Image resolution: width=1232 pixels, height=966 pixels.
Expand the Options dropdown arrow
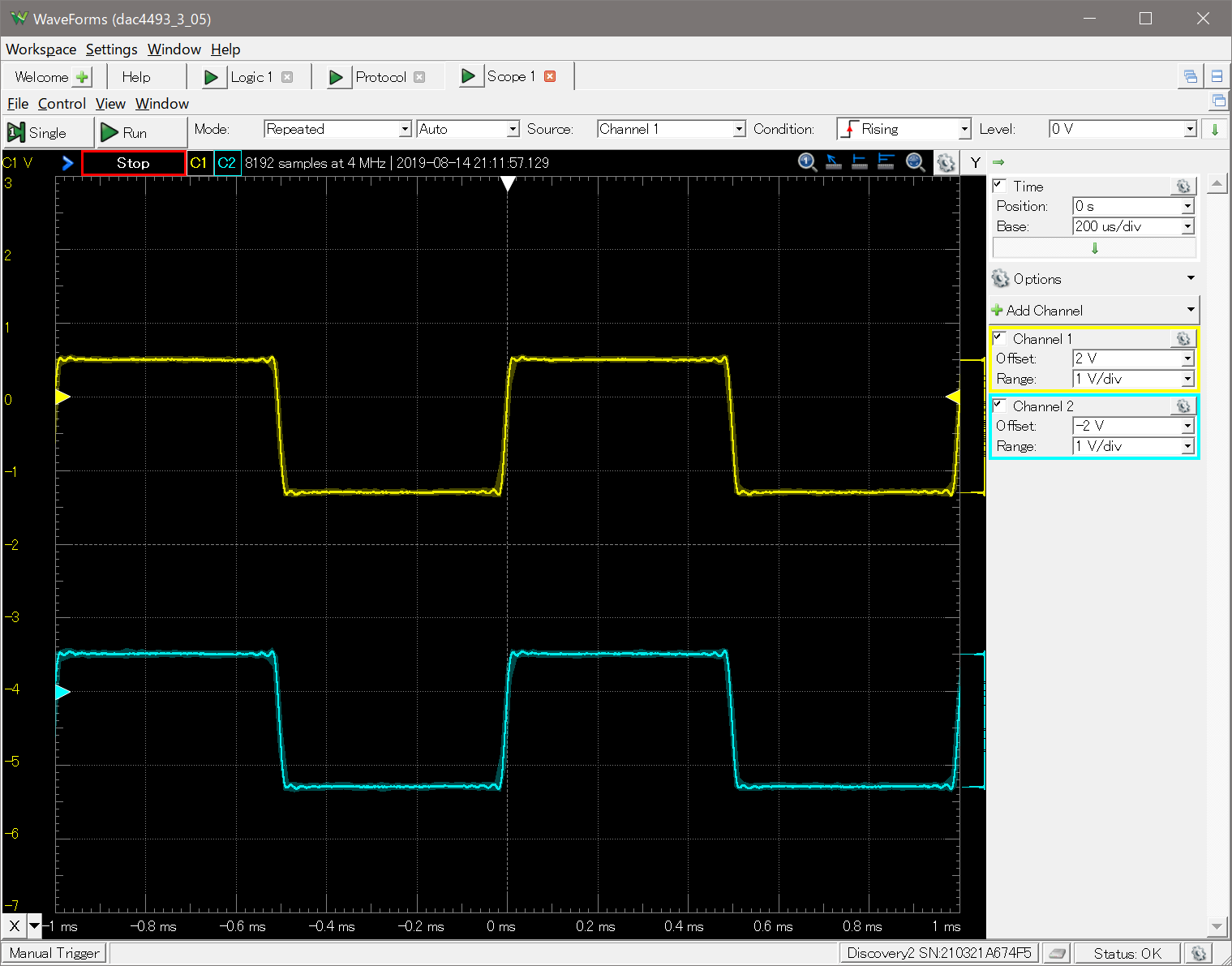tap(1191, 278)
